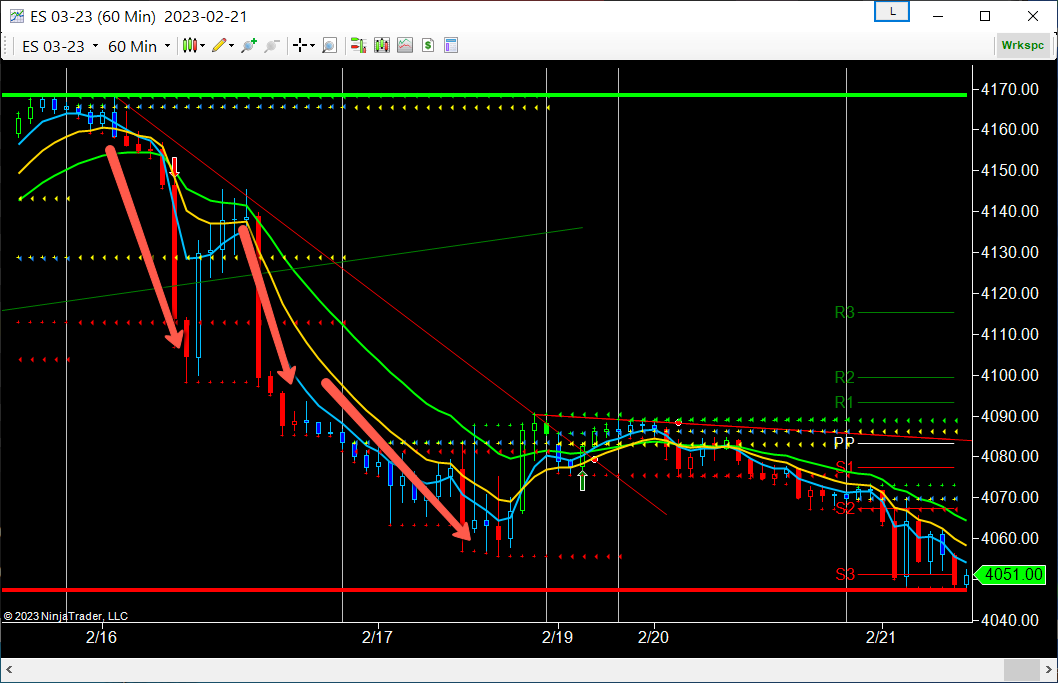Click the 2/20 date label

click(x=653, y=637)
